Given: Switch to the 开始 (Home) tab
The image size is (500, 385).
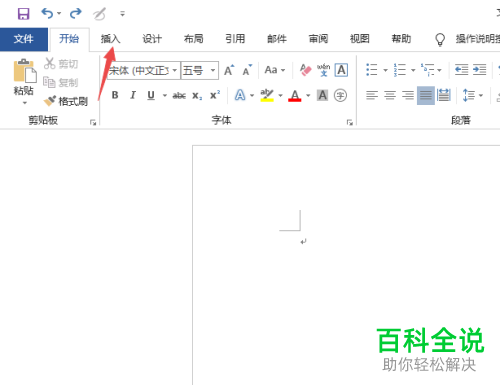Looking at the screenshot, I should (69, 39).
